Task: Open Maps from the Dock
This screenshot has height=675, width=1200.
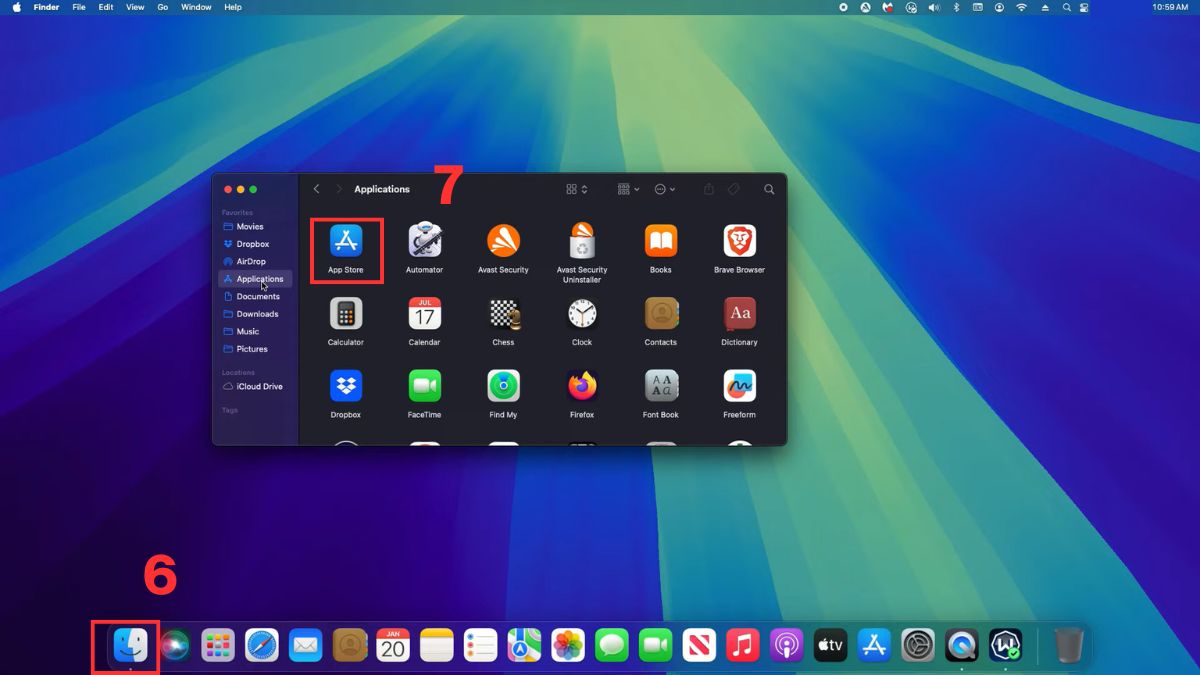Action: (x=524, y=645)
